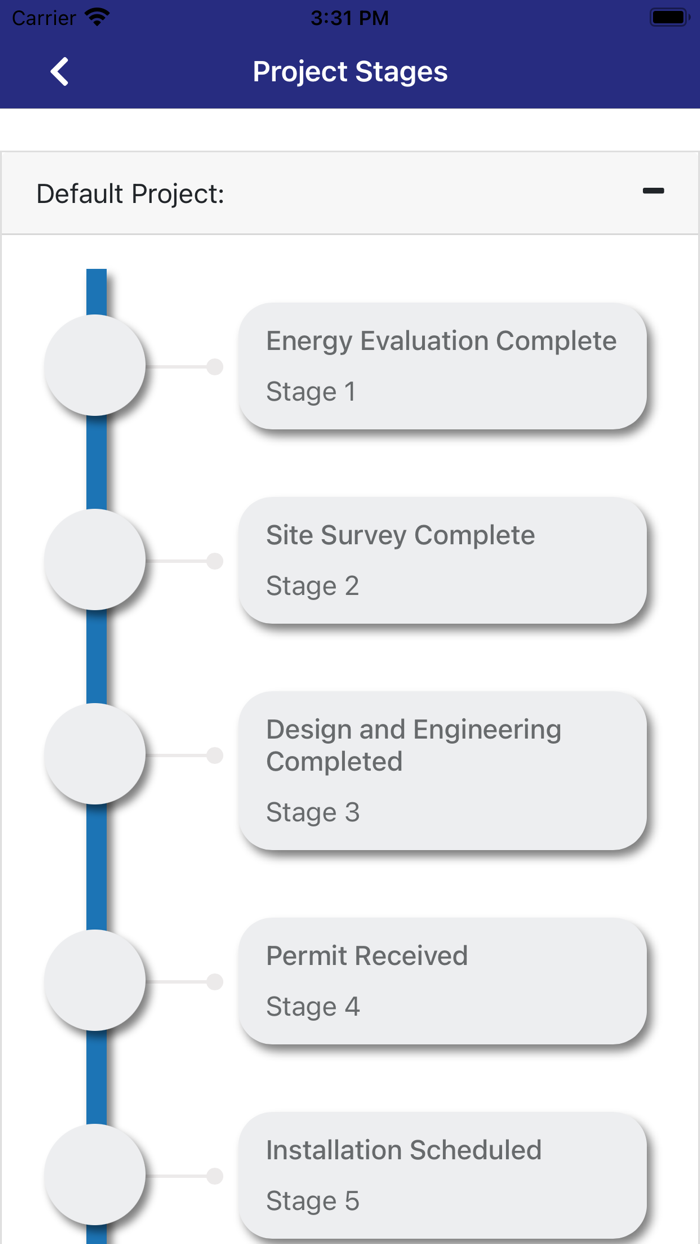Click the small connector dot for Stage 3
The height and width of the screenshot is (1244, 700).
coord(215,755)
